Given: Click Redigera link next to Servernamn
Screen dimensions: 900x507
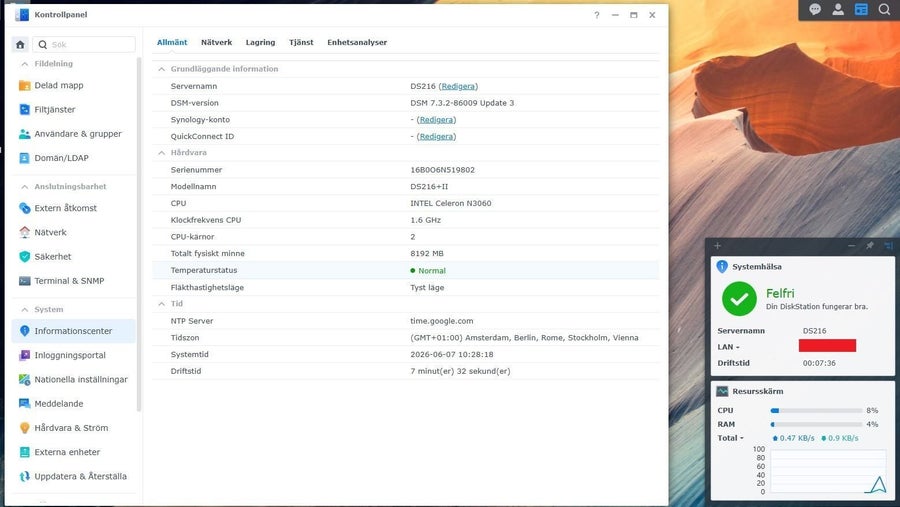Looking at the screenshot, I should (458, 86).
